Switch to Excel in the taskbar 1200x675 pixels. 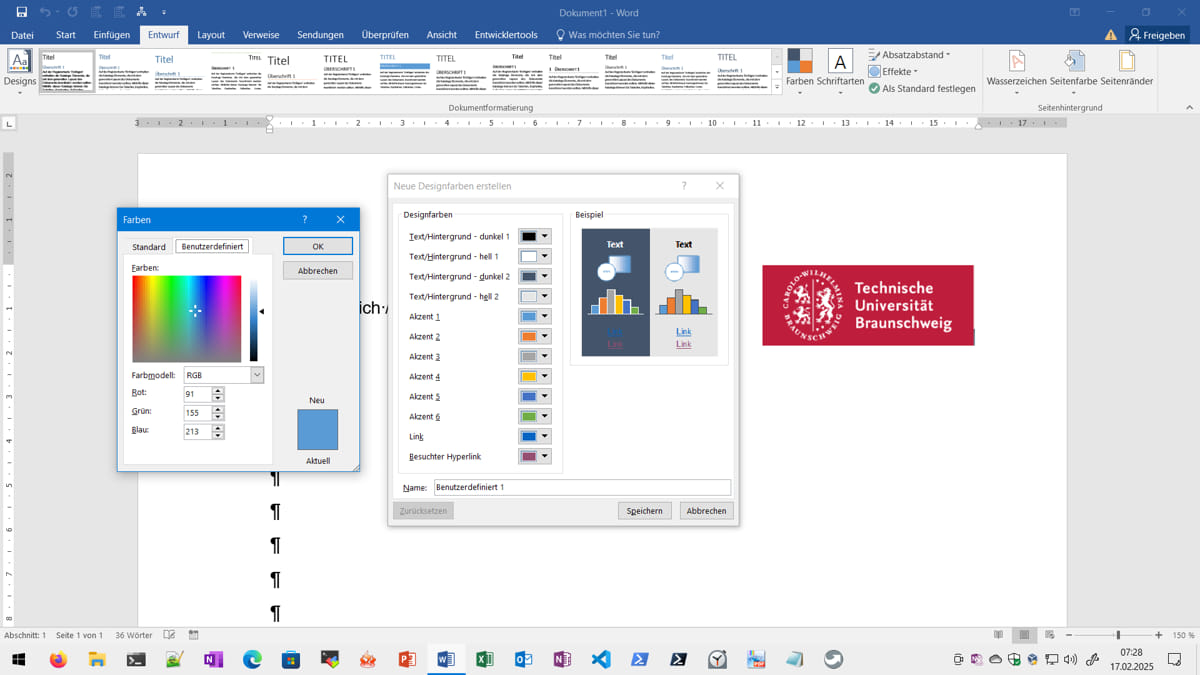pyautogui.click(x=485, y=659)
